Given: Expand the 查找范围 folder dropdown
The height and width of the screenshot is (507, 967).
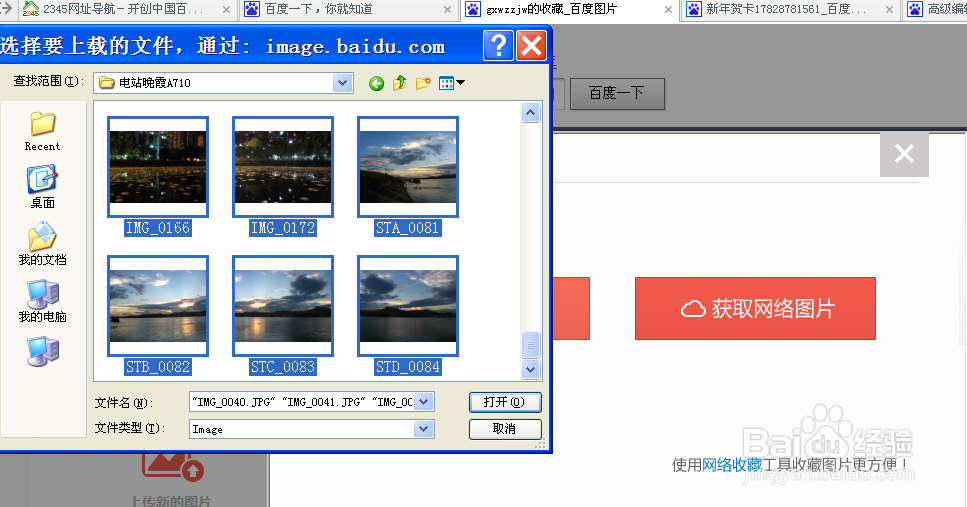Looking at the screenshot, I should (343, 83).
